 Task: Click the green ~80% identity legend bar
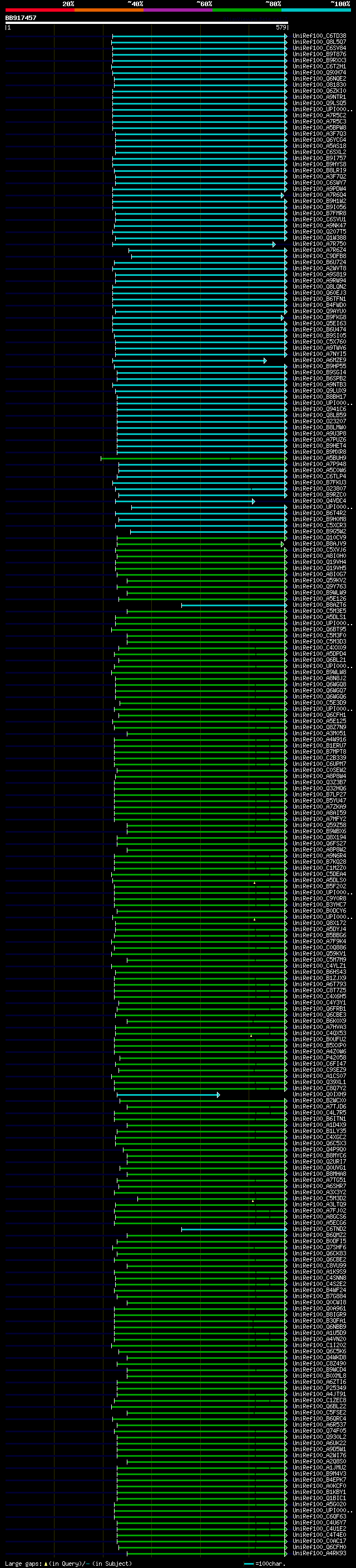[247, 10]
